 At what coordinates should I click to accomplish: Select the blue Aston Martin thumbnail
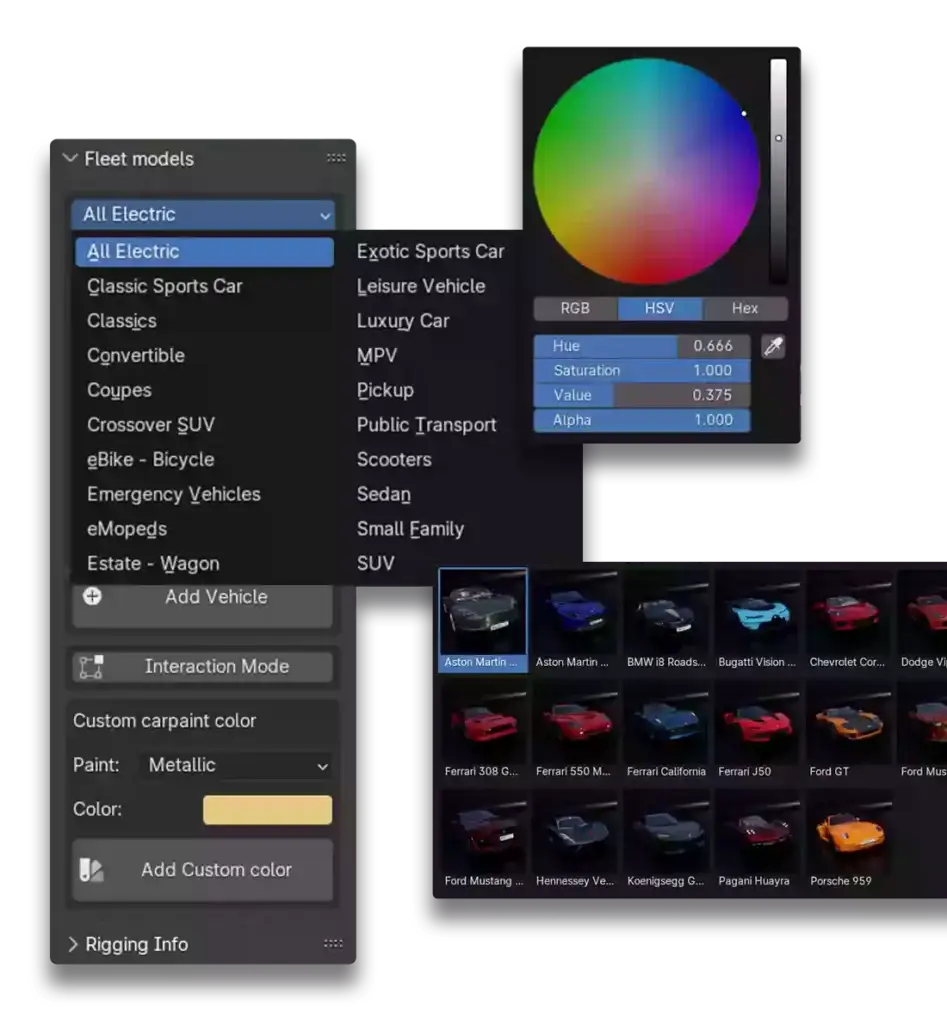coord(574,619)
